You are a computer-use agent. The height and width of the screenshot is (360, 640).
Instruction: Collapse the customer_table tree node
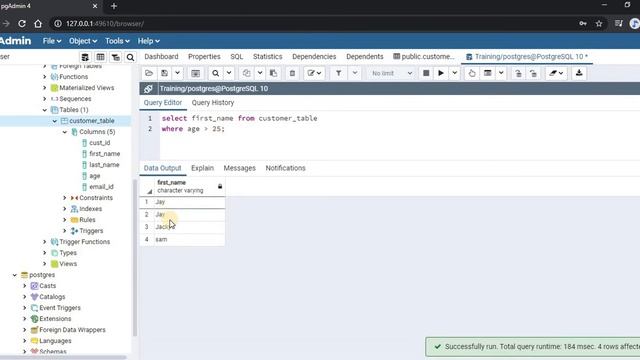click(55, 121)
